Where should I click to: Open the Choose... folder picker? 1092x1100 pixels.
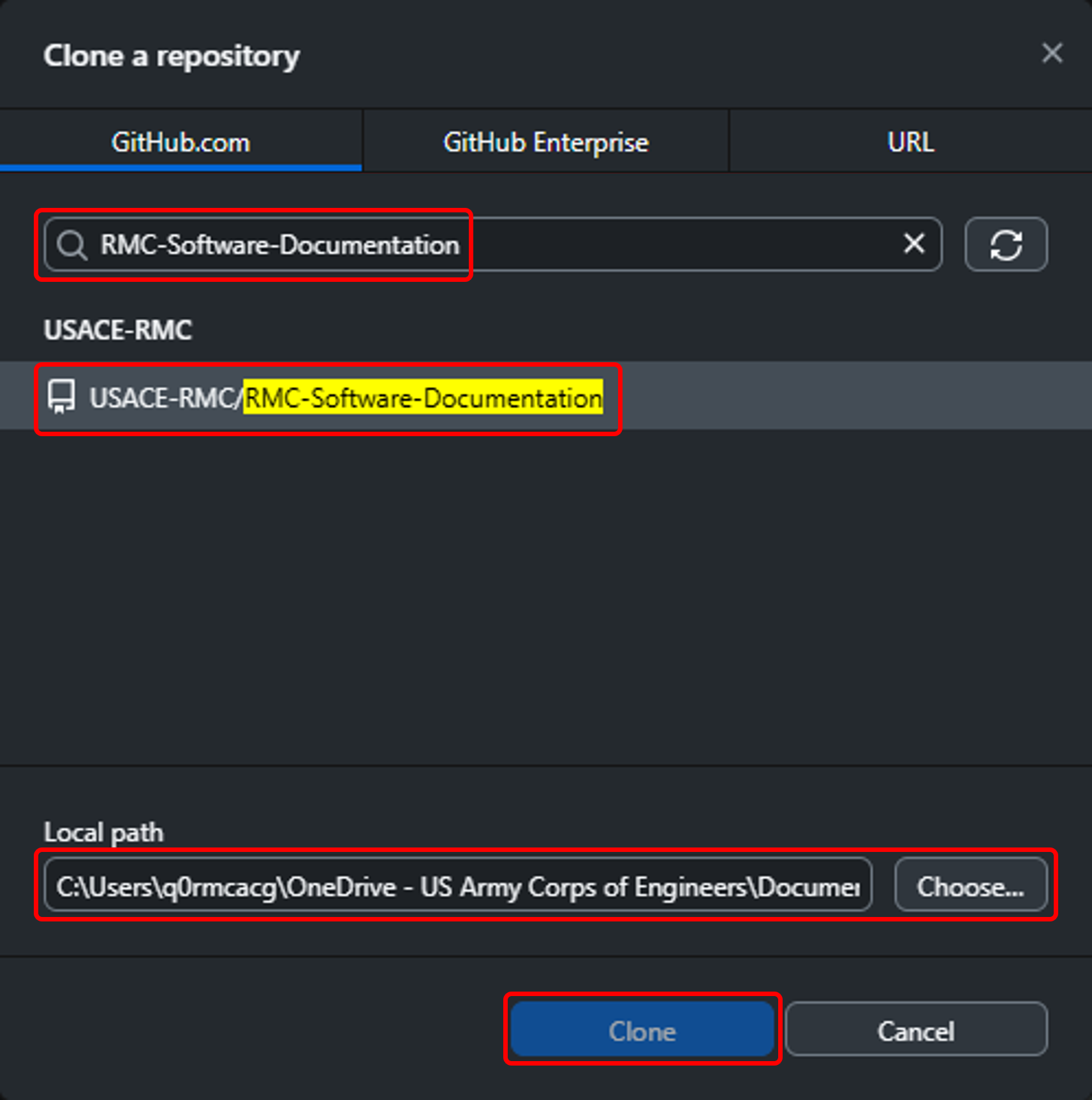click(971, 886)
